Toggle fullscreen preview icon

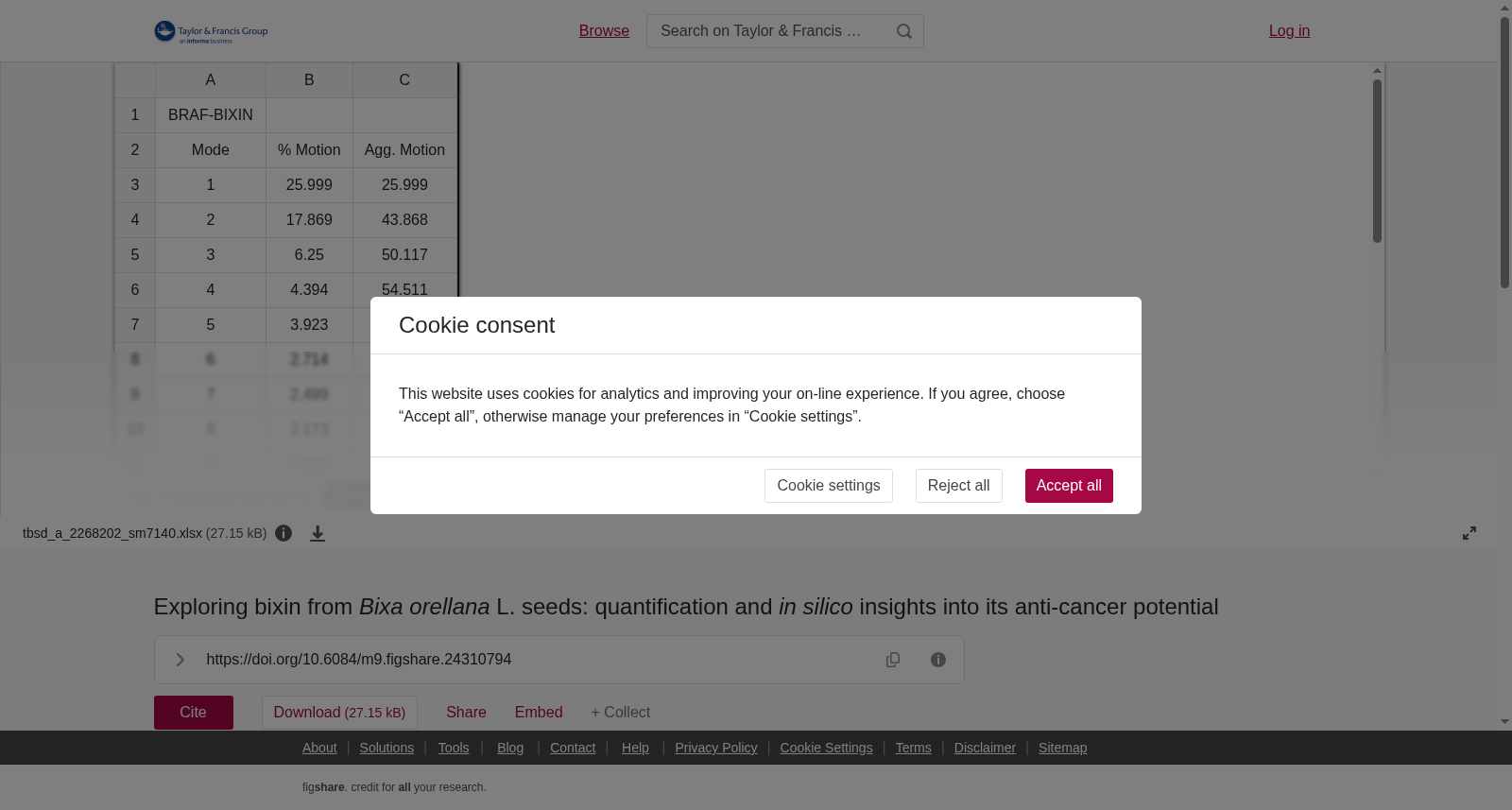1469,533
